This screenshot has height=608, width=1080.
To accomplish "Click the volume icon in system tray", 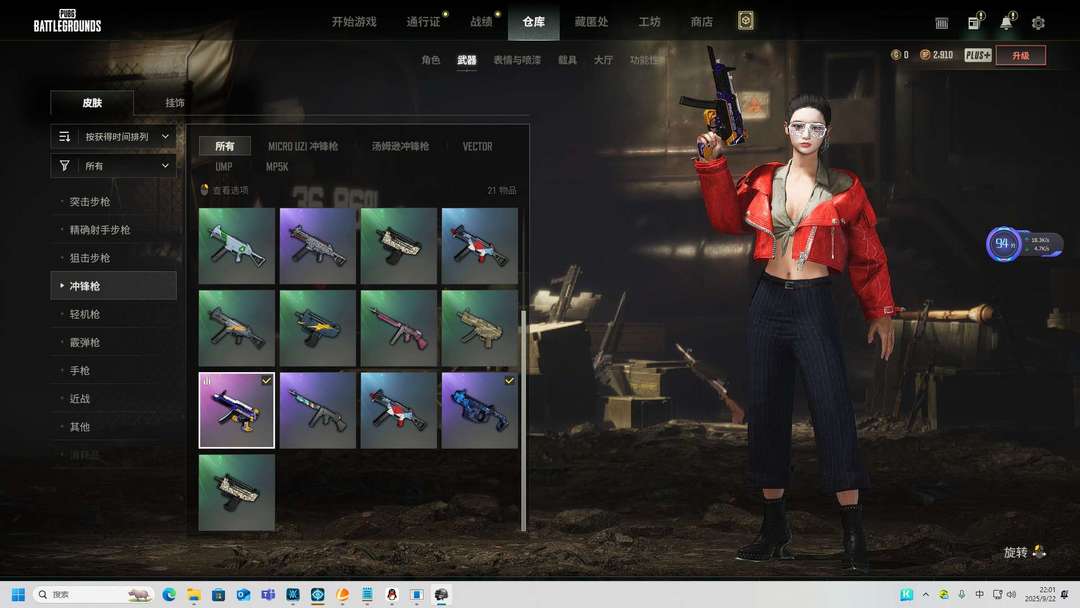I will [1011, 594].
